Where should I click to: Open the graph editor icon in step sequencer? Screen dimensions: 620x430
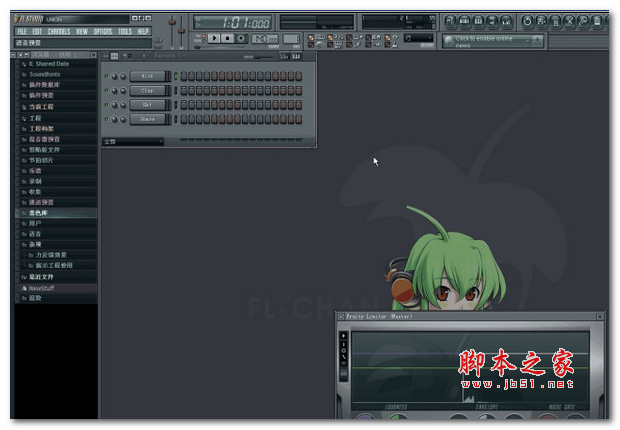click(x=285, y=56)
